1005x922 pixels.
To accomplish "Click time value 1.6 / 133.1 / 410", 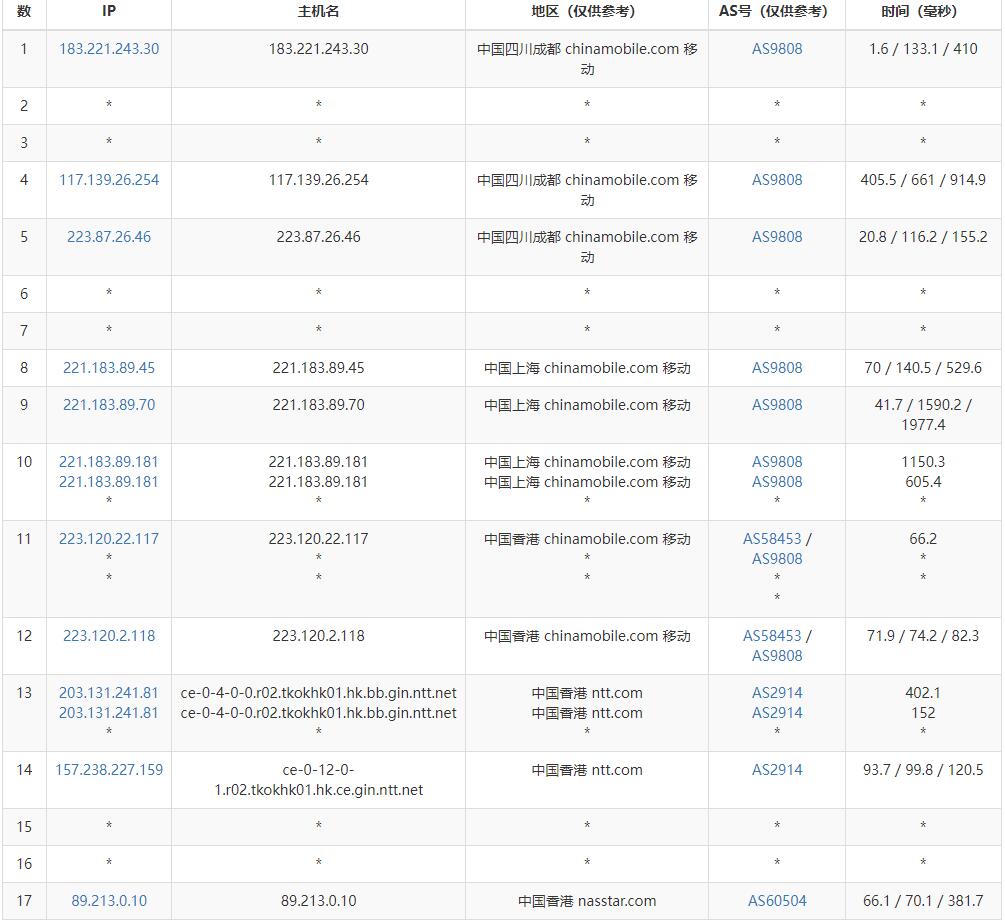I will (x=923, y=49).
